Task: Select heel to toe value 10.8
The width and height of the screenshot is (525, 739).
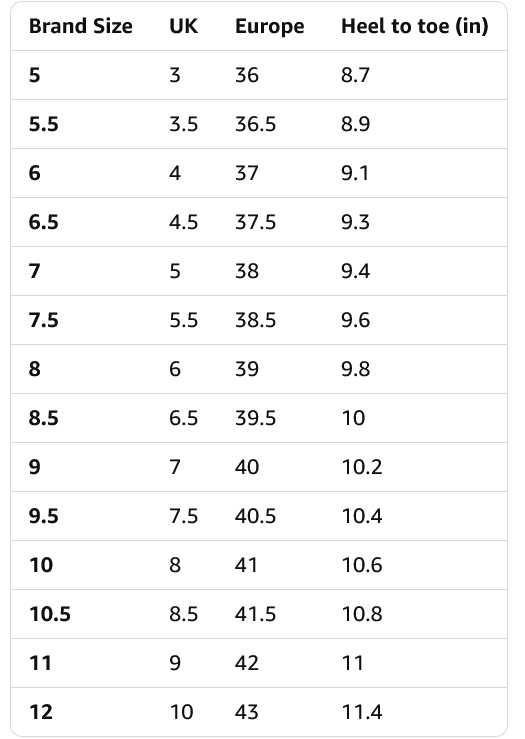Action: click(361, 615)
